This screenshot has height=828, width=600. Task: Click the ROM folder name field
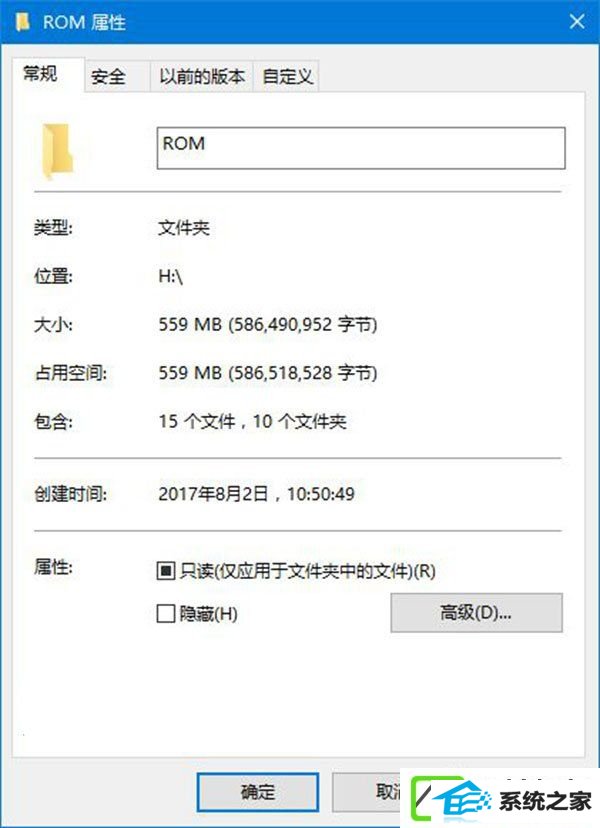point(361,148)
